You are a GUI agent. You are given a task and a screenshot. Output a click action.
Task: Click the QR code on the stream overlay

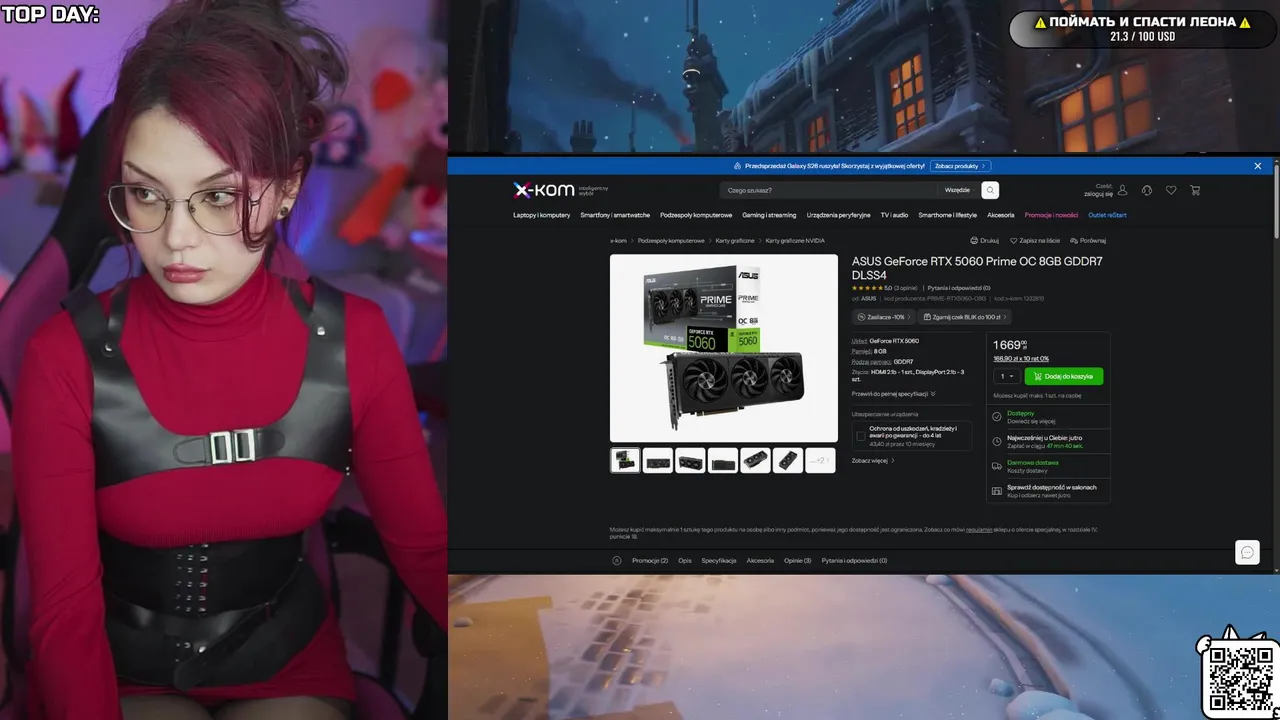[1240, 680]
